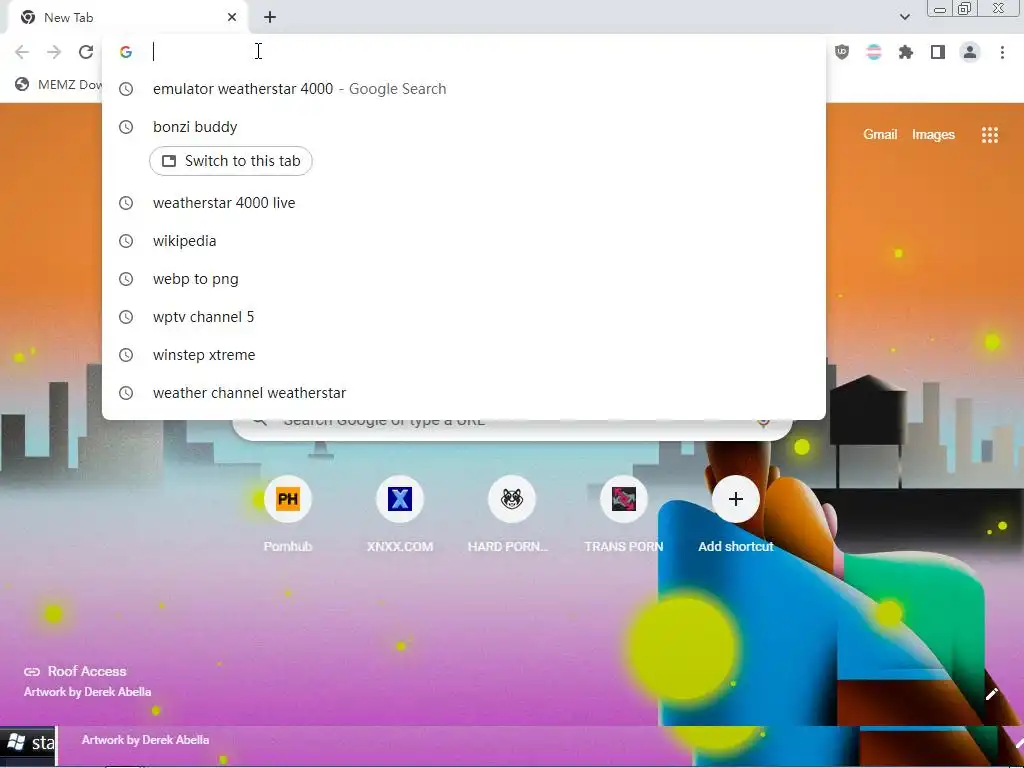Viewport: 1024px width, 768px height.
Task: Open the profile avatar icon
Action: [970, 52]
